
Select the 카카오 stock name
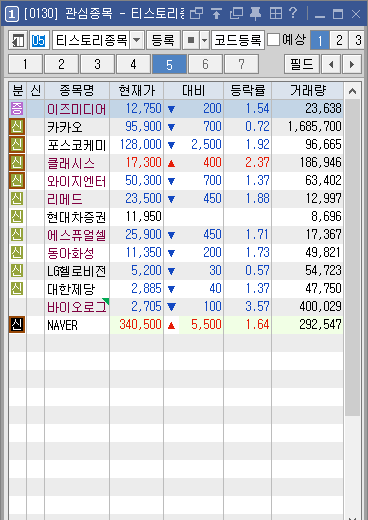click(64, 127)
